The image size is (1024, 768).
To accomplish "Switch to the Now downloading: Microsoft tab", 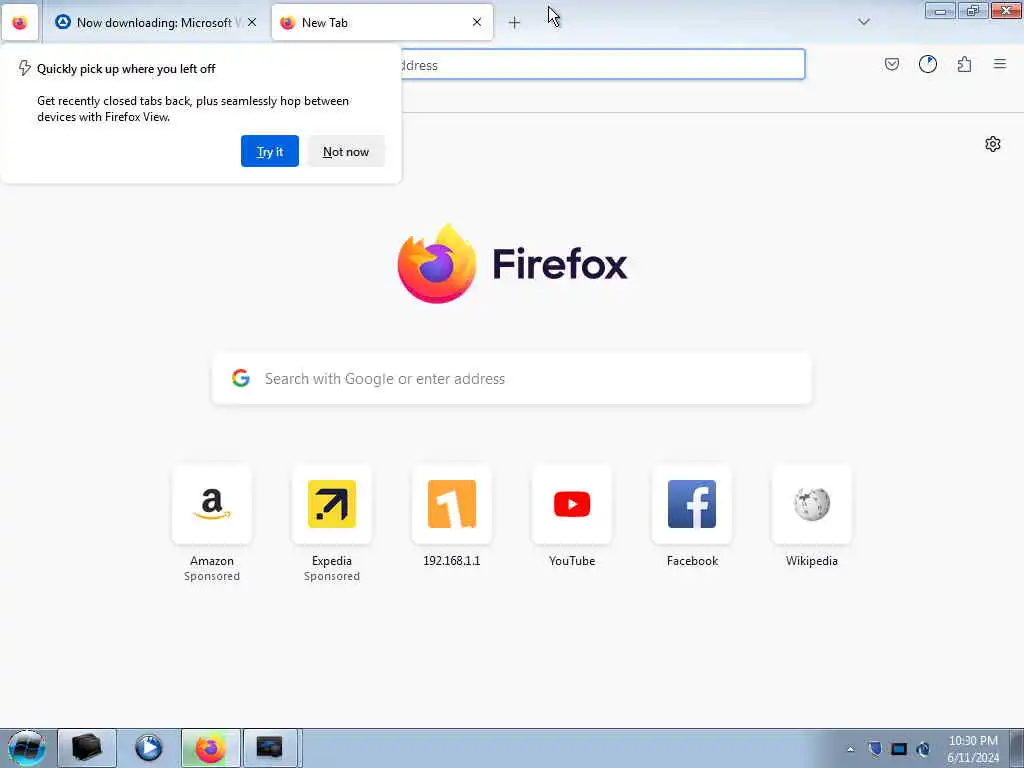I will pos(155,23).
